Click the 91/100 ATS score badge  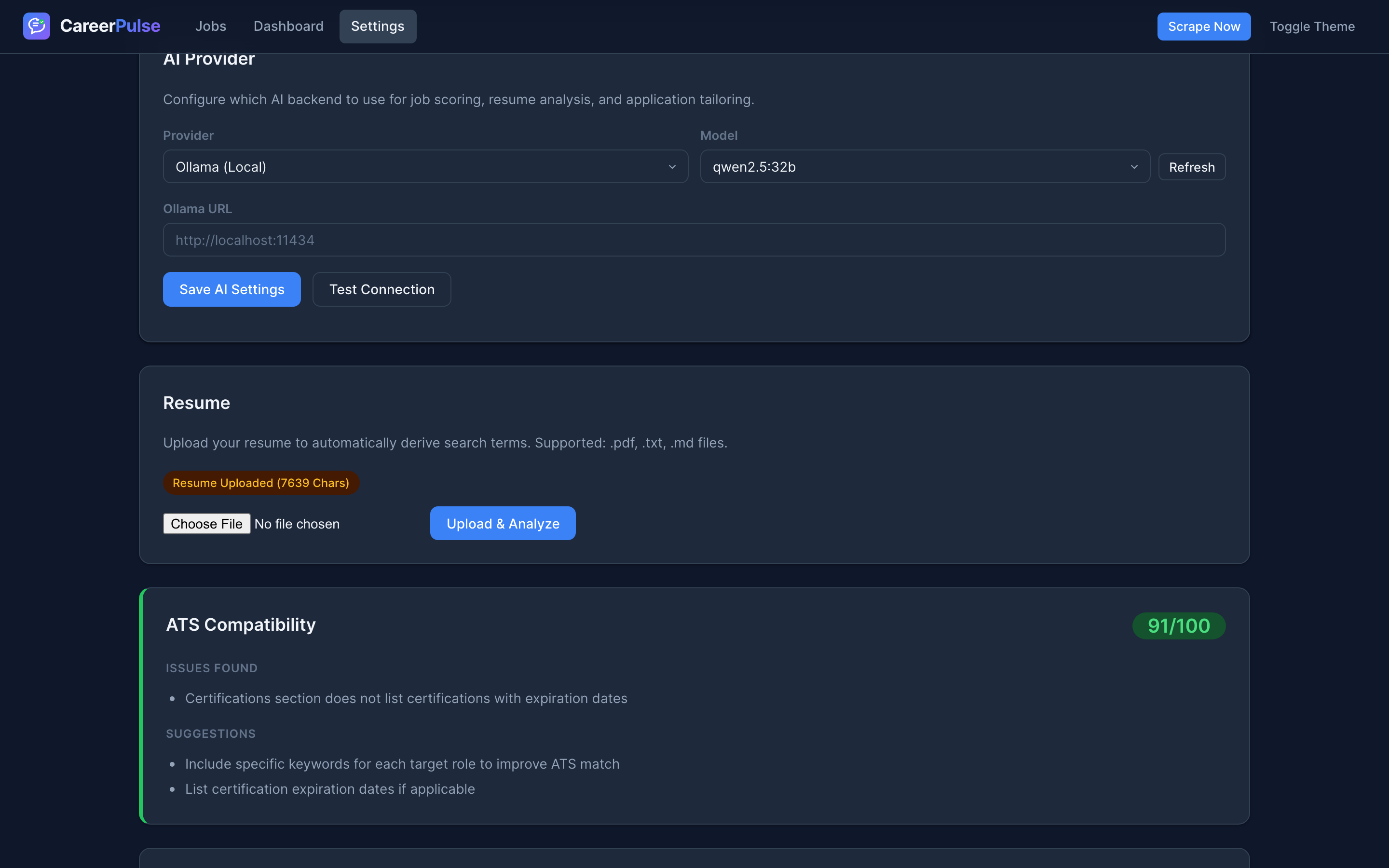pyautogui.click(x=1178, y=625)
